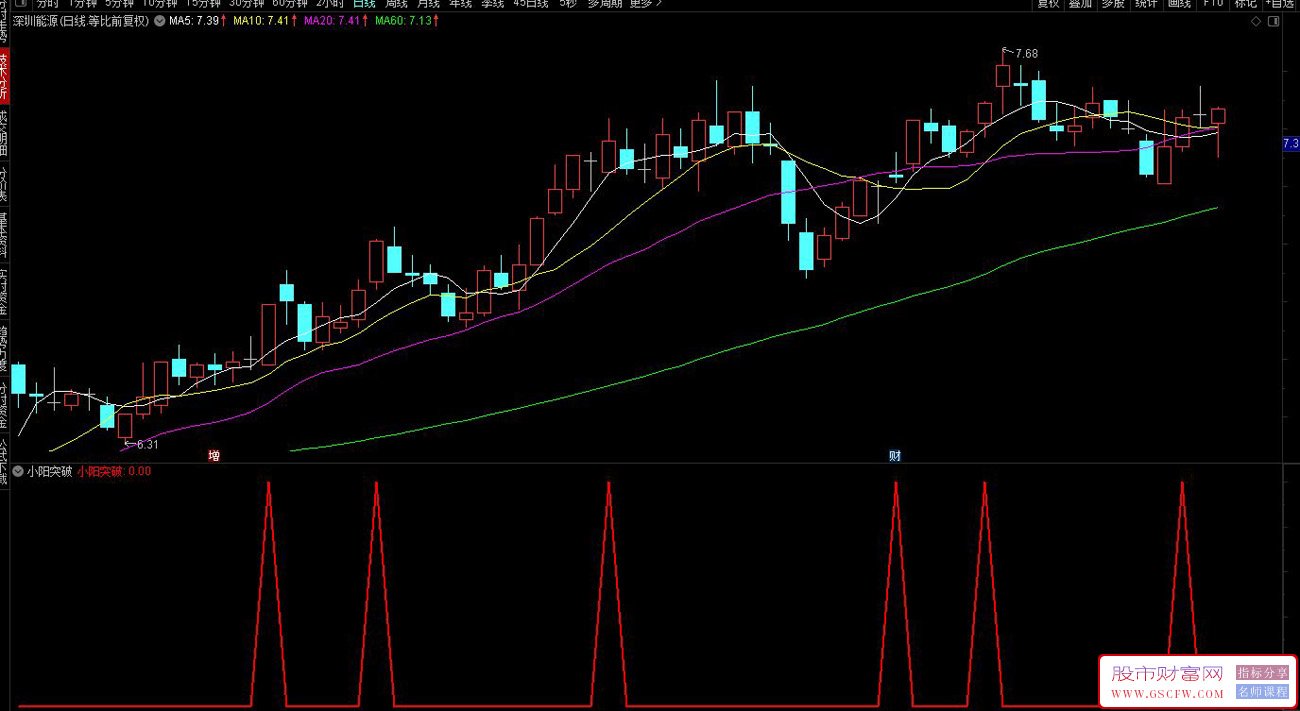Activate the 画线 drawing tools button
1300x711 pixels.
pos(1179,3)
